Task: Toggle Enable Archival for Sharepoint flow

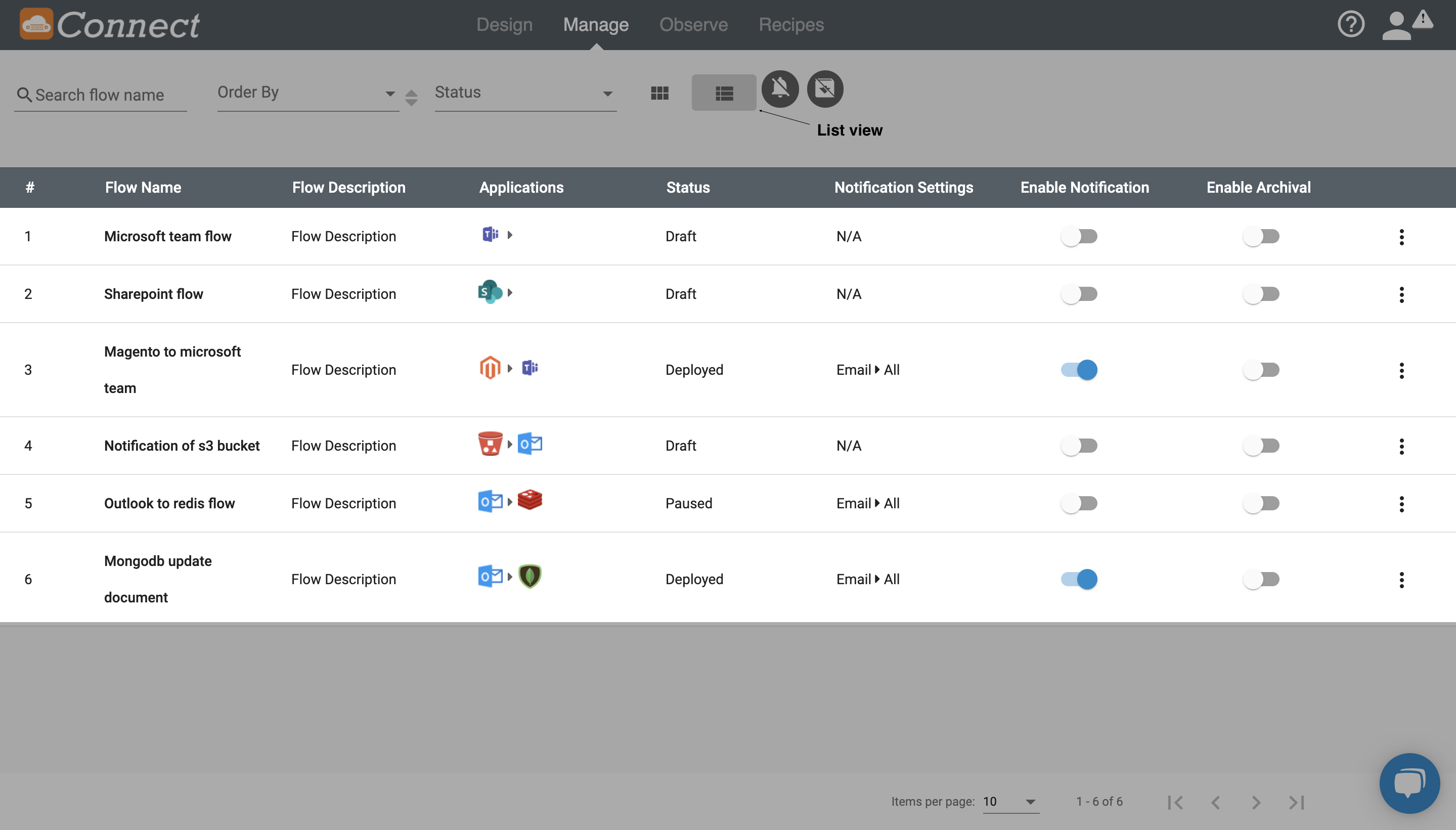Action: click(1261, 294)
